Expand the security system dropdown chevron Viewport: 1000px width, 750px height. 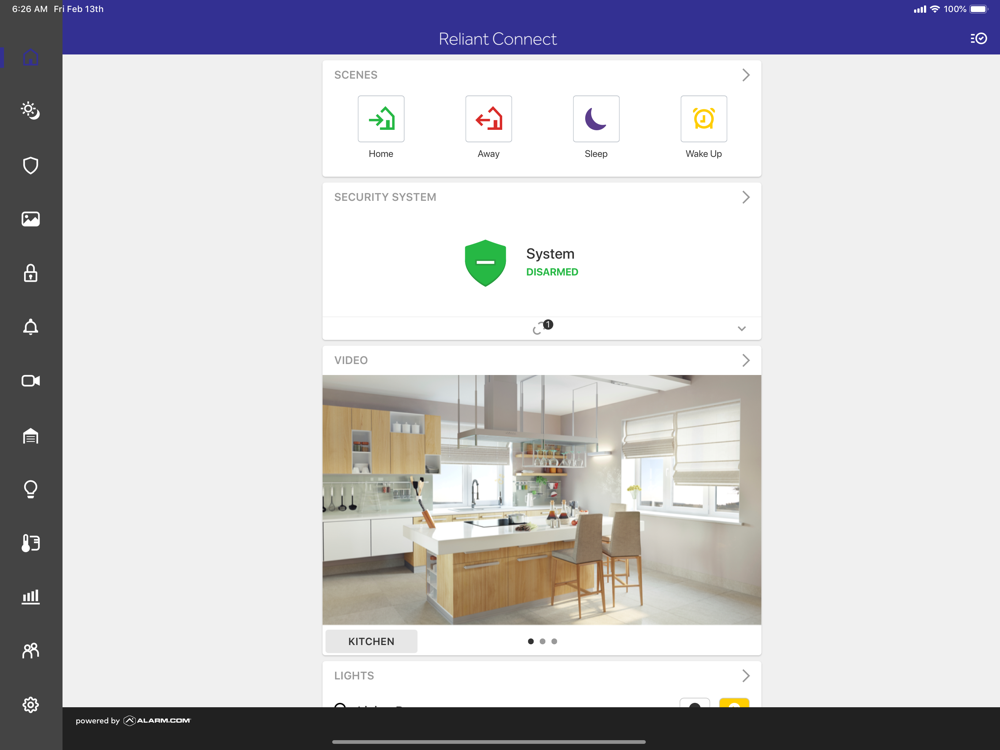[742, 328]
